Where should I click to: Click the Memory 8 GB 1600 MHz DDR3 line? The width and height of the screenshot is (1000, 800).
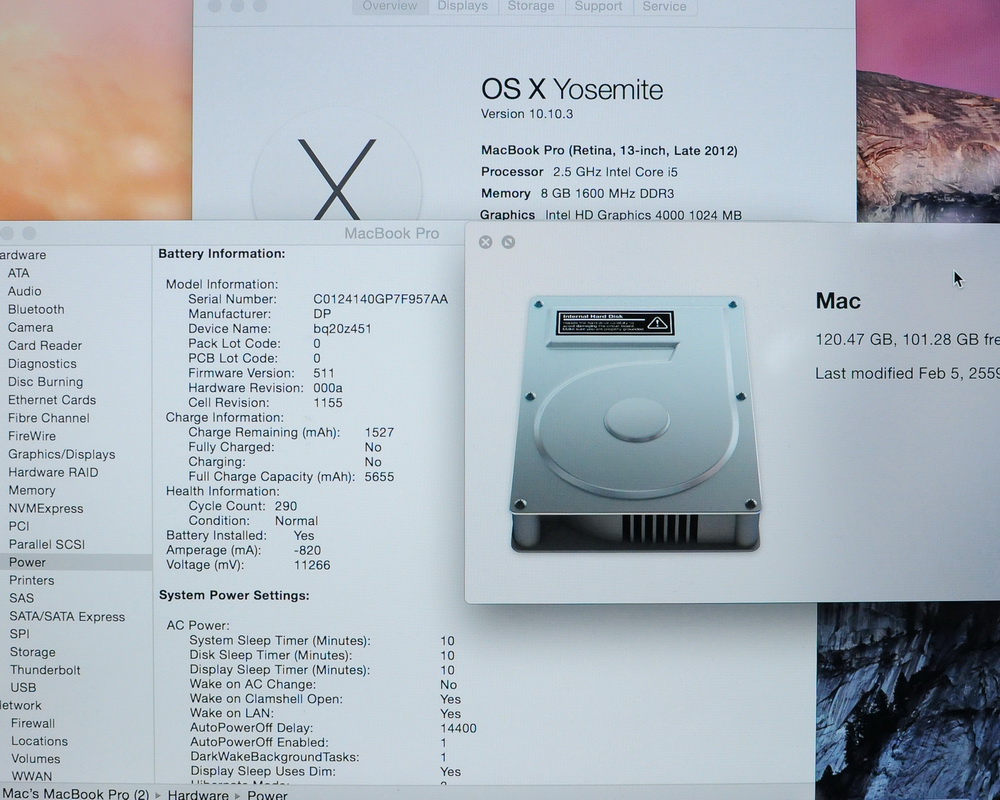click(577, 194)
